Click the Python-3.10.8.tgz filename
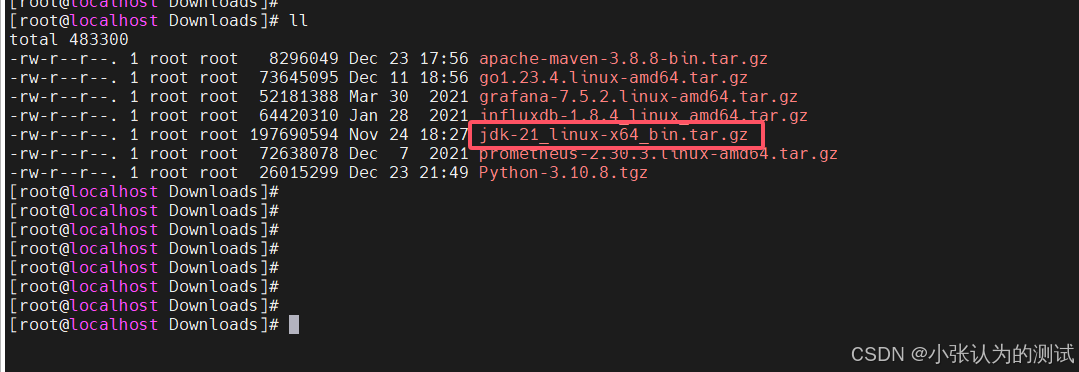1079x372 pixels. pyautogui.click(x=563, y=173)
